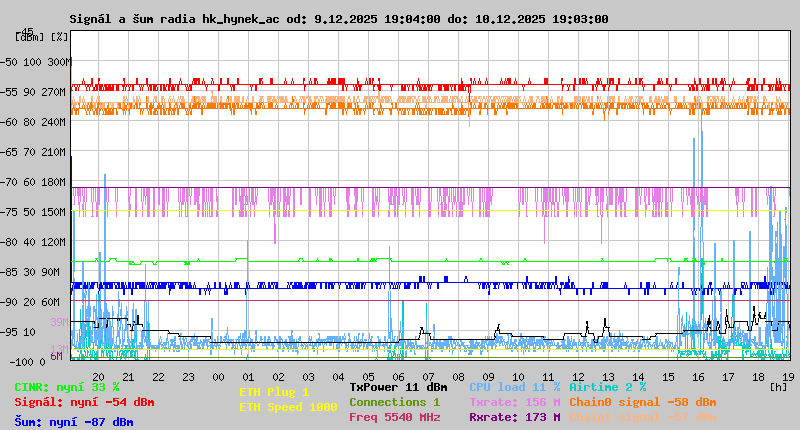Click the '-95 10' y-axis label
The height and width of the screenshot is (430, 800).
point(18,332)
